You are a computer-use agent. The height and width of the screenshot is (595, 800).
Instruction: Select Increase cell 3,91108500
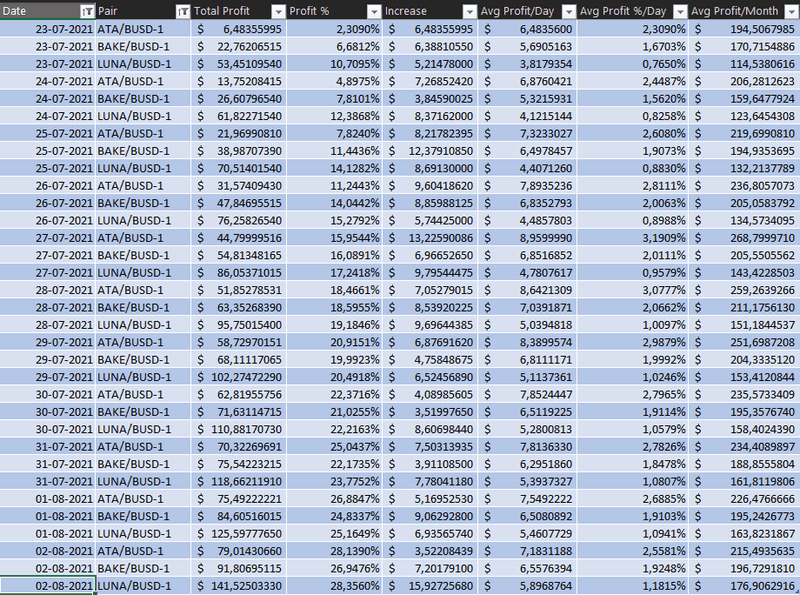coord(430,463)
